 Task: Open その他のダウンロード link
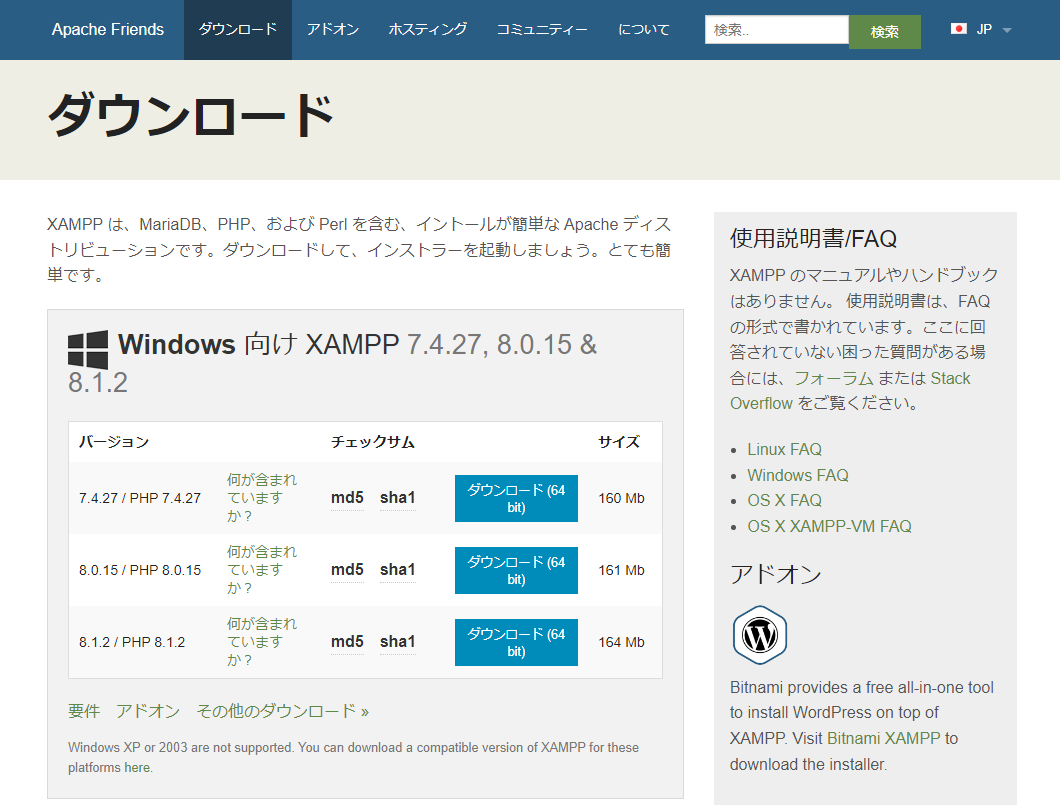pyautogui.click(x=282, y=711)
